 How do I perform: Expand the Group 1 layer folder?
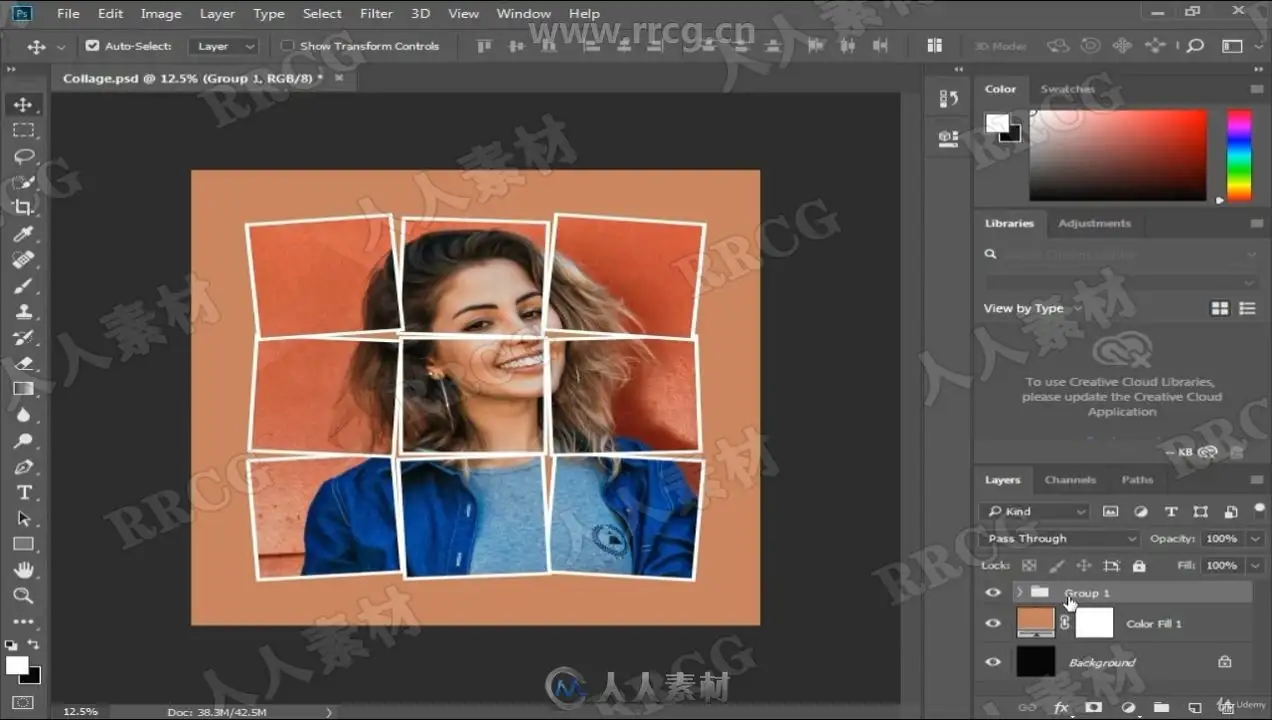(1019, 593)
